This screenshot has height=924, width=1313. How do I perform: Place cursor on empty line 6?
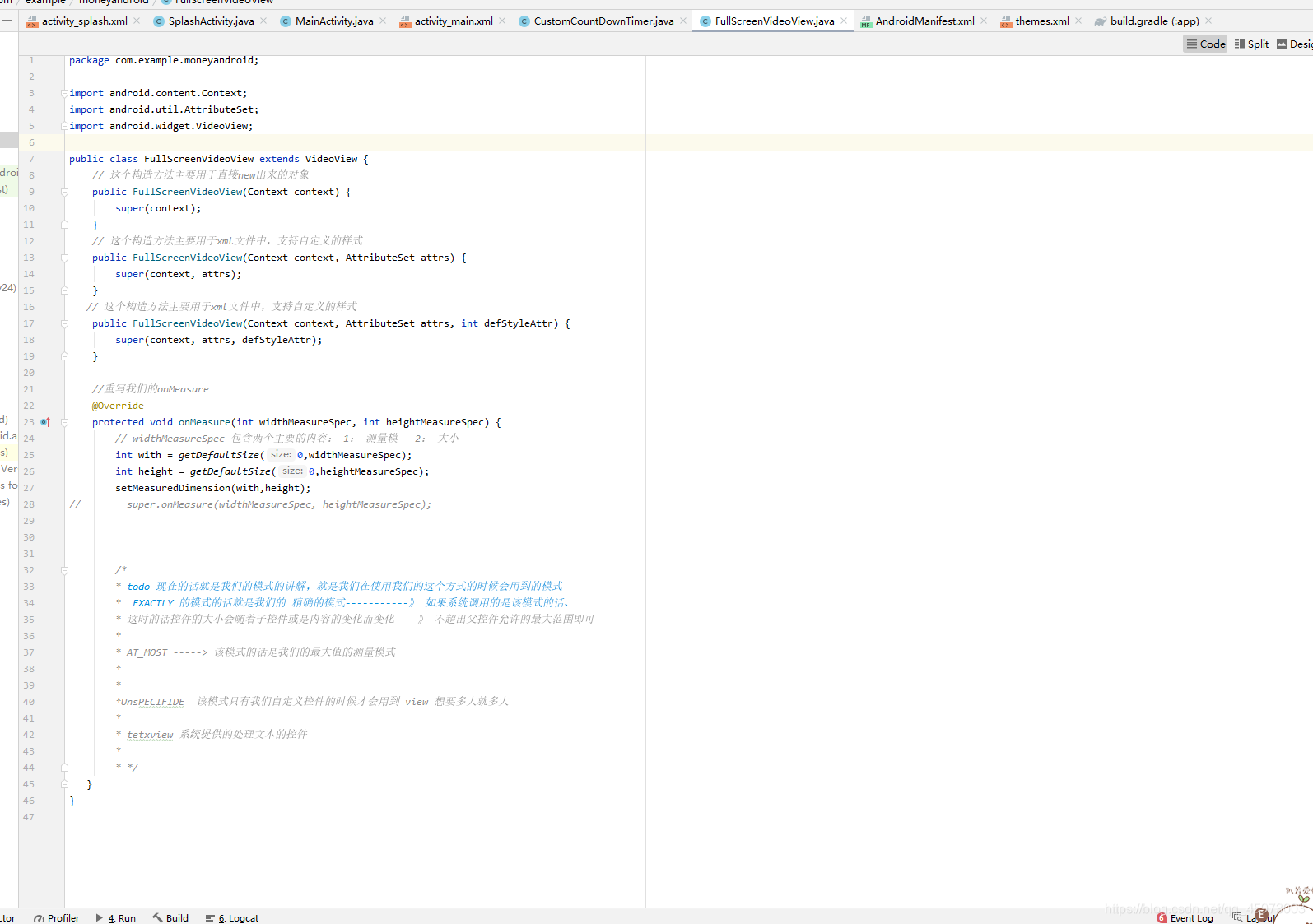coord(688,142)
